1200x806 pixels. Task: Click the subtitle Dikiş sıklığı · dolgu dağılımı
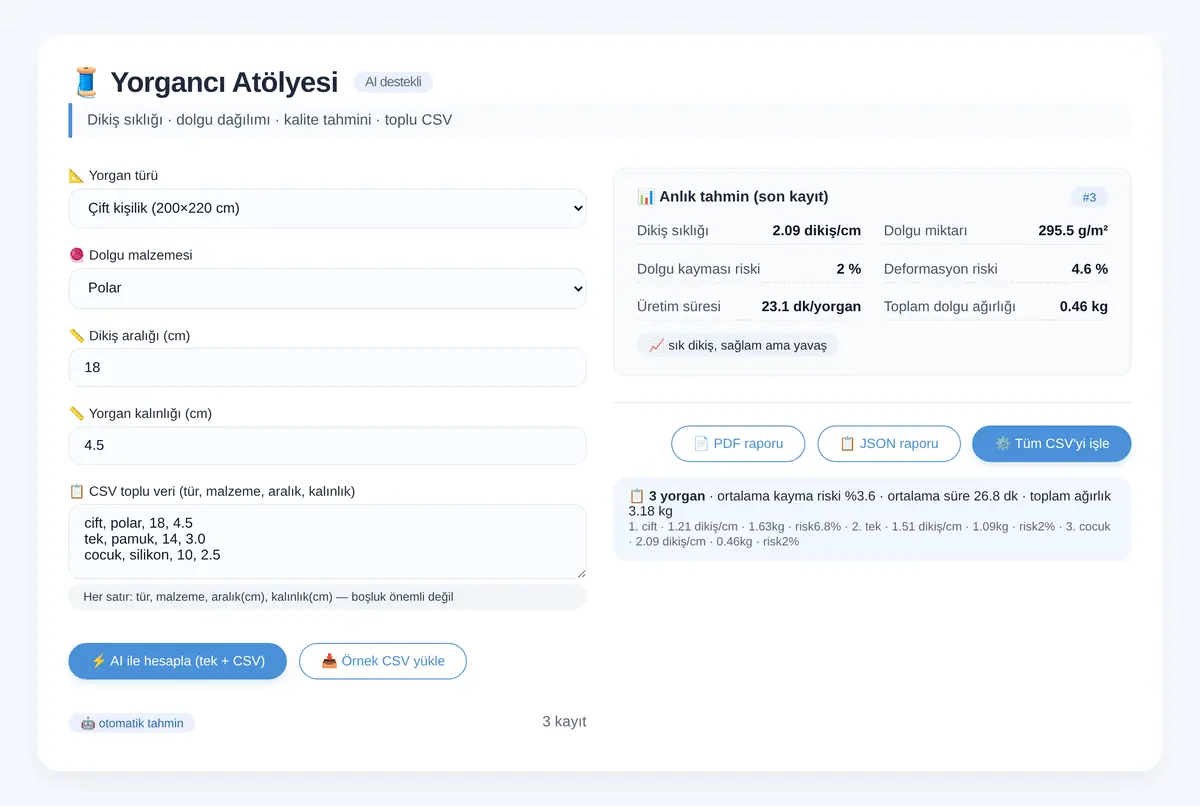270,120
